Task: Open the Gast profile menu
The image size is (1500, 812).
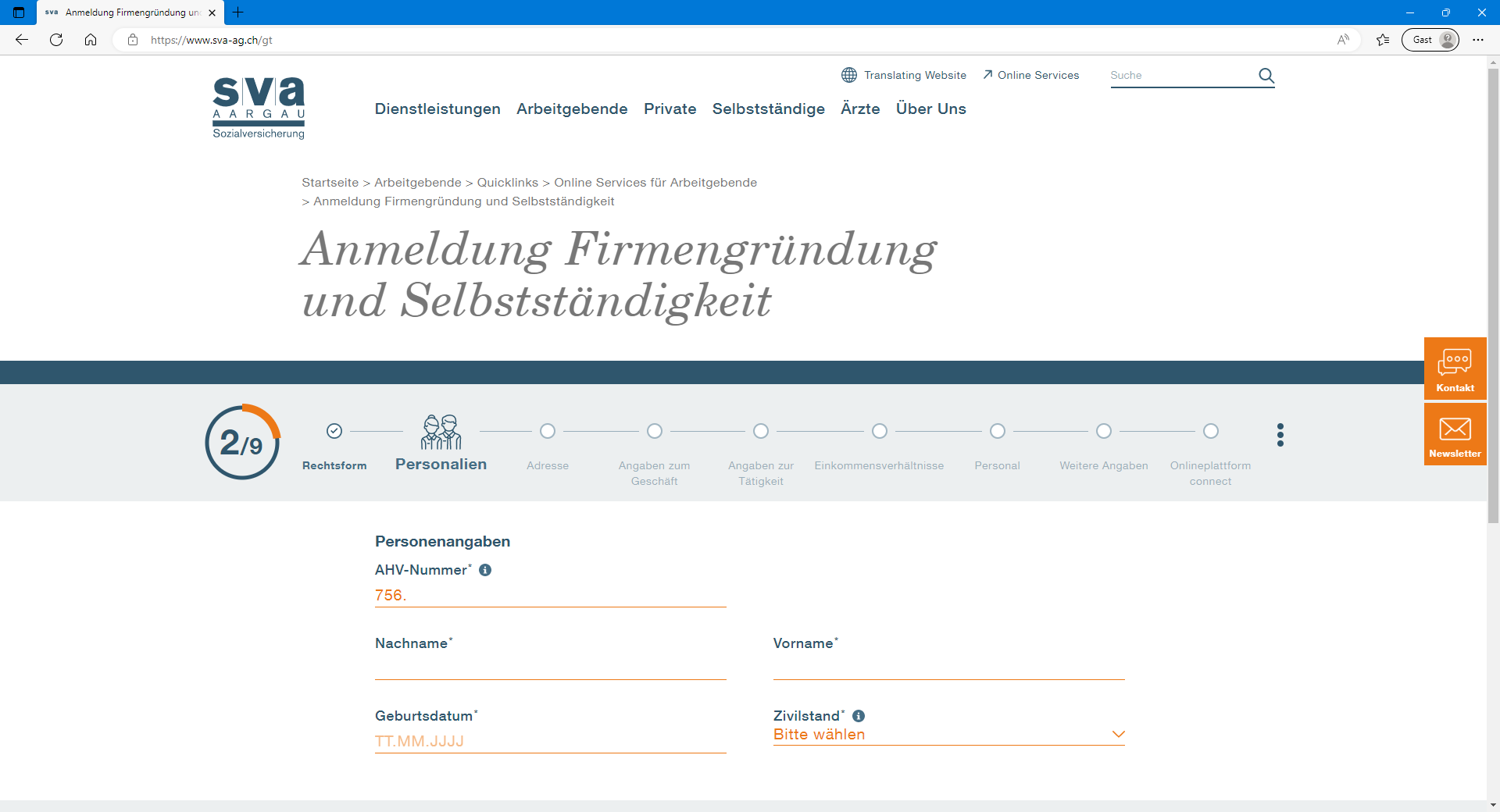Action: (1430, 40)
